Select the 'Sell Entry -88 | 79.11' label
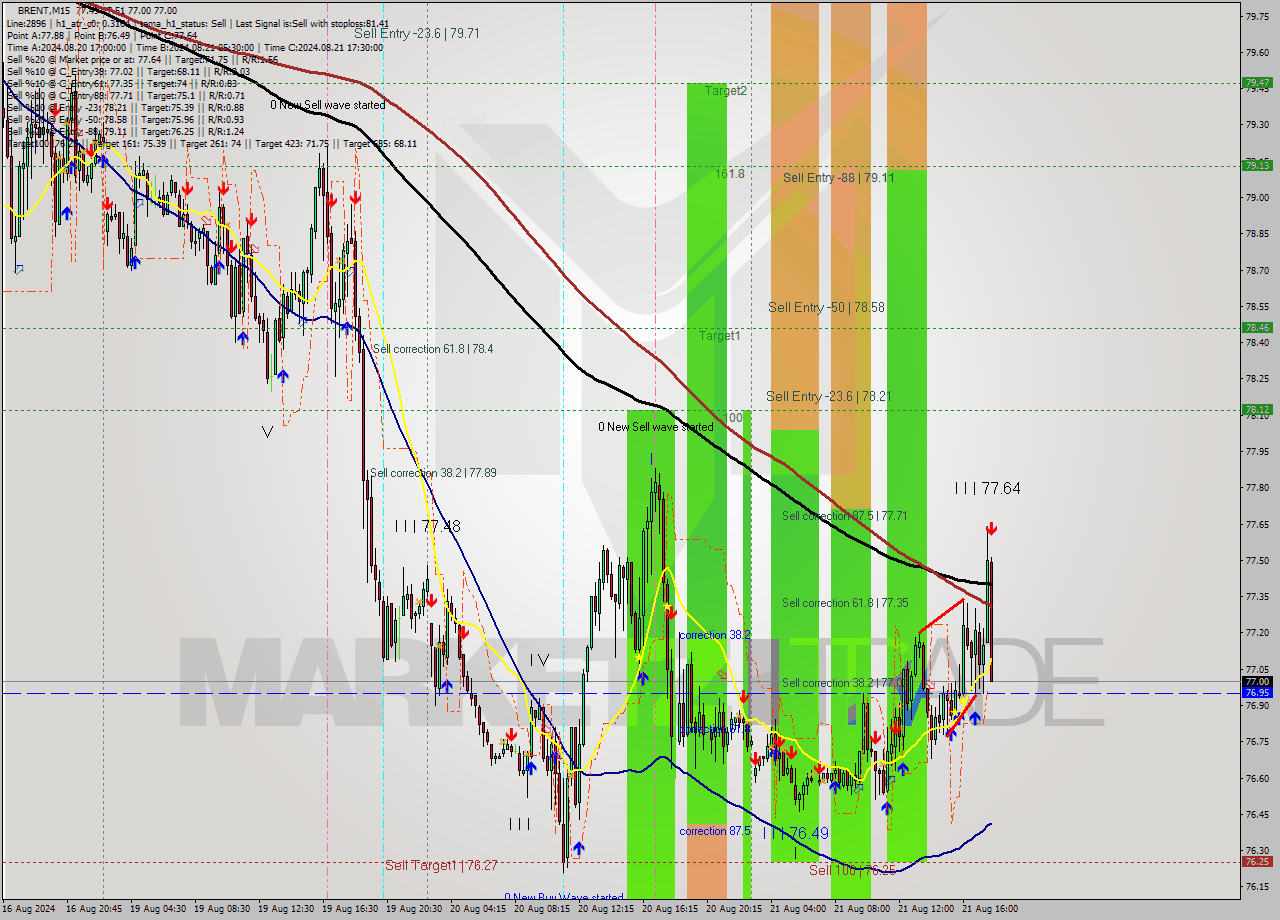The height and width of the screenshot is (920, 1280). tap(839, 177)
